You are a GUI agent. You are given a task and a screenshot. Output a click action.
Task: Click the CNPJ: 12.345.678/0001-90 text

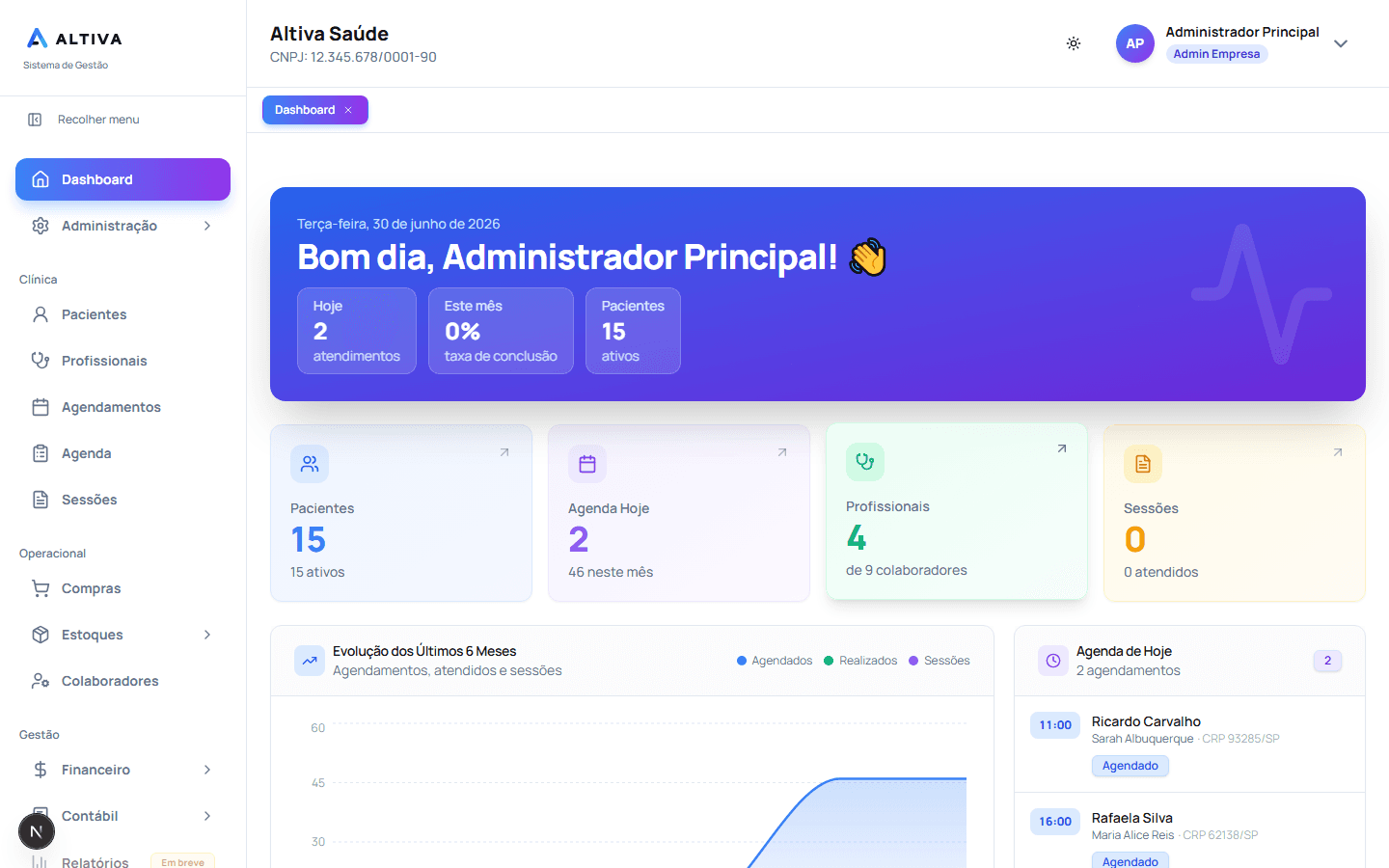(353, 57)
